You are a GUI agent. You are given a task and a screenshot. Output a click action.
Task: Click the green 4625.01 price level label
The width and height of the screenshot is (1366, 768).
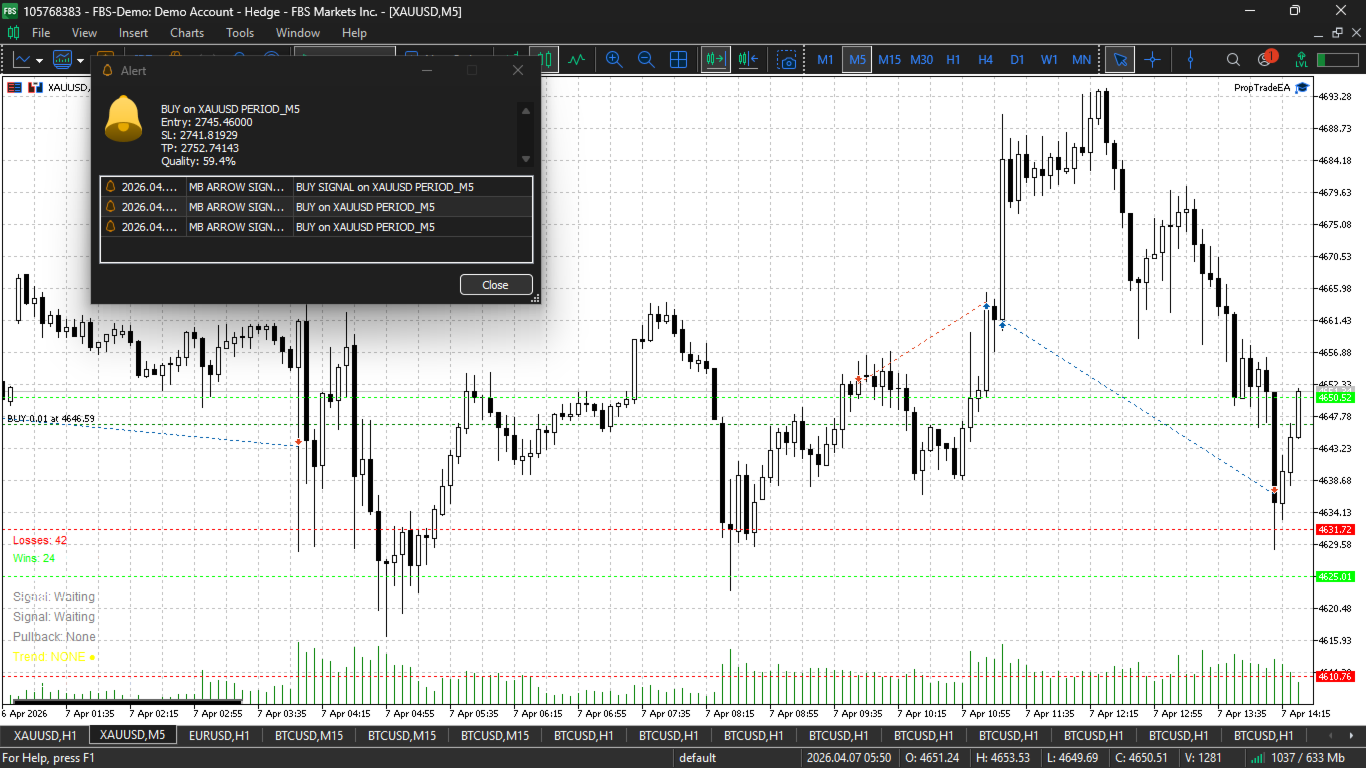pyautogui.click(x=1335, y=577)
